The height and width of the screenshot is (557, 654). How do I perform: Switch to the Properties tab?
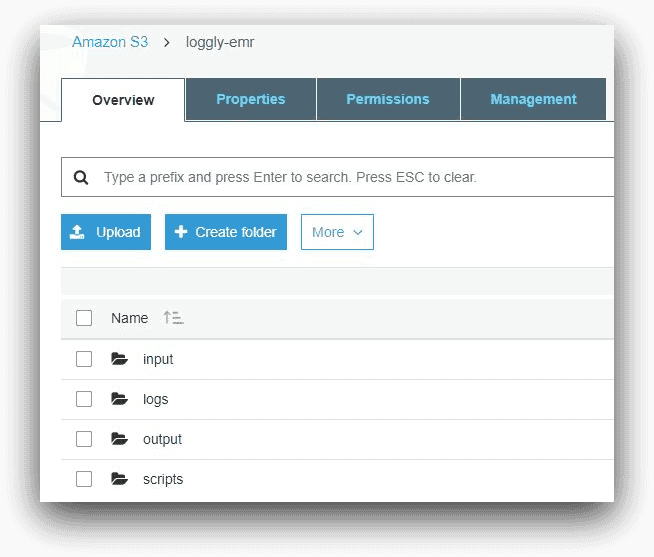click(x=250, y=99)
